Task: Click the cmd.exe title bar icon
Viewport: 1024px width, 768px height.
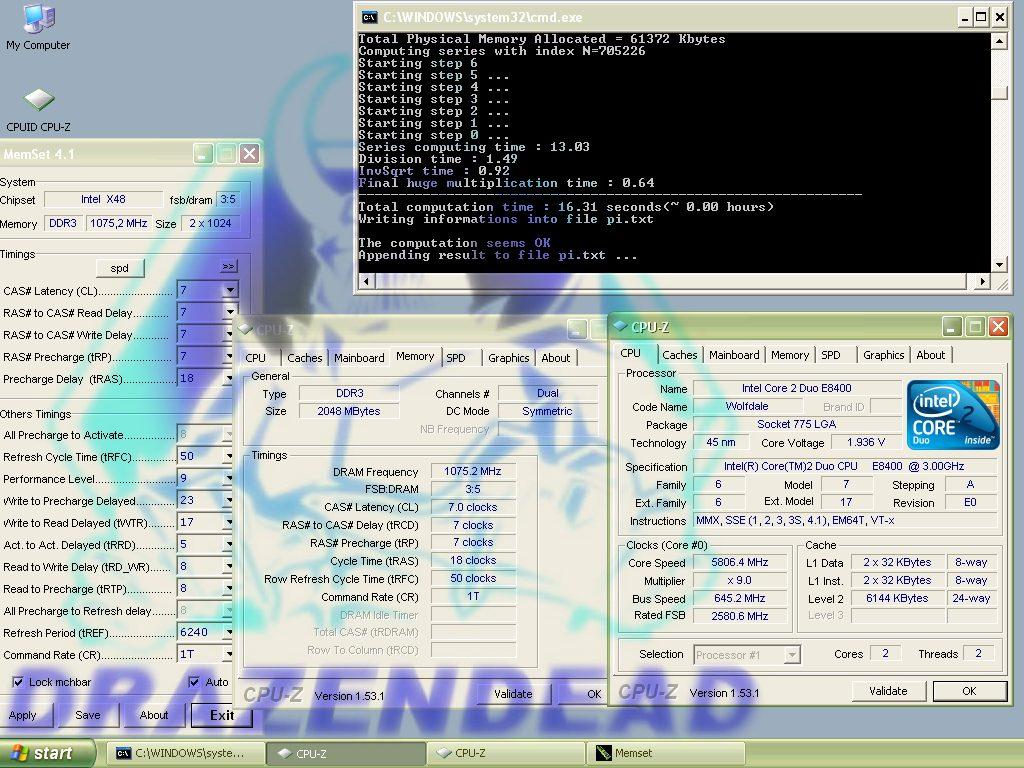Action: 370,18
